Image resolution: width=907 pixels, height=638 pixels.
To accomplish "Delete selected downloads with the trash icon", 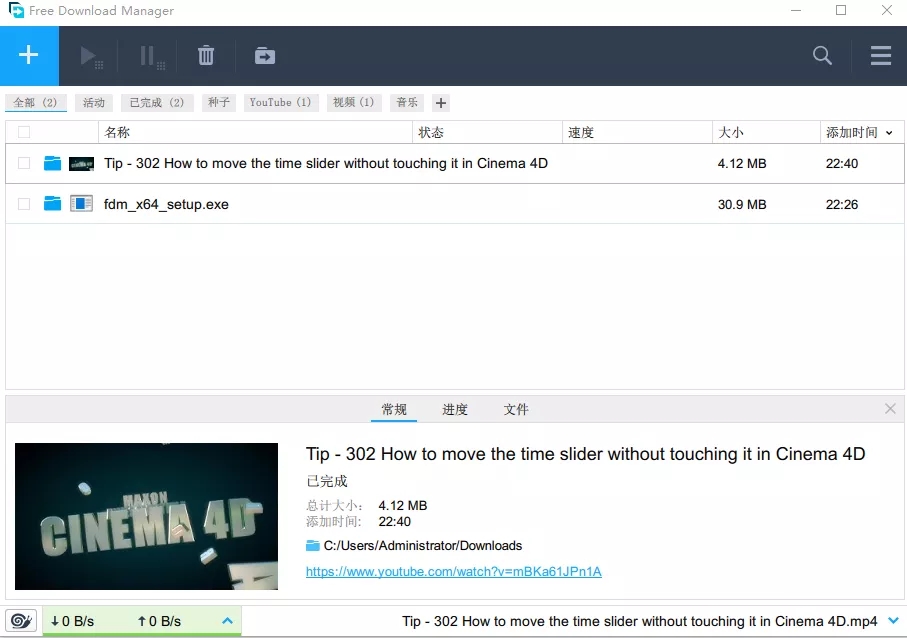I will [x=206, y=56].
